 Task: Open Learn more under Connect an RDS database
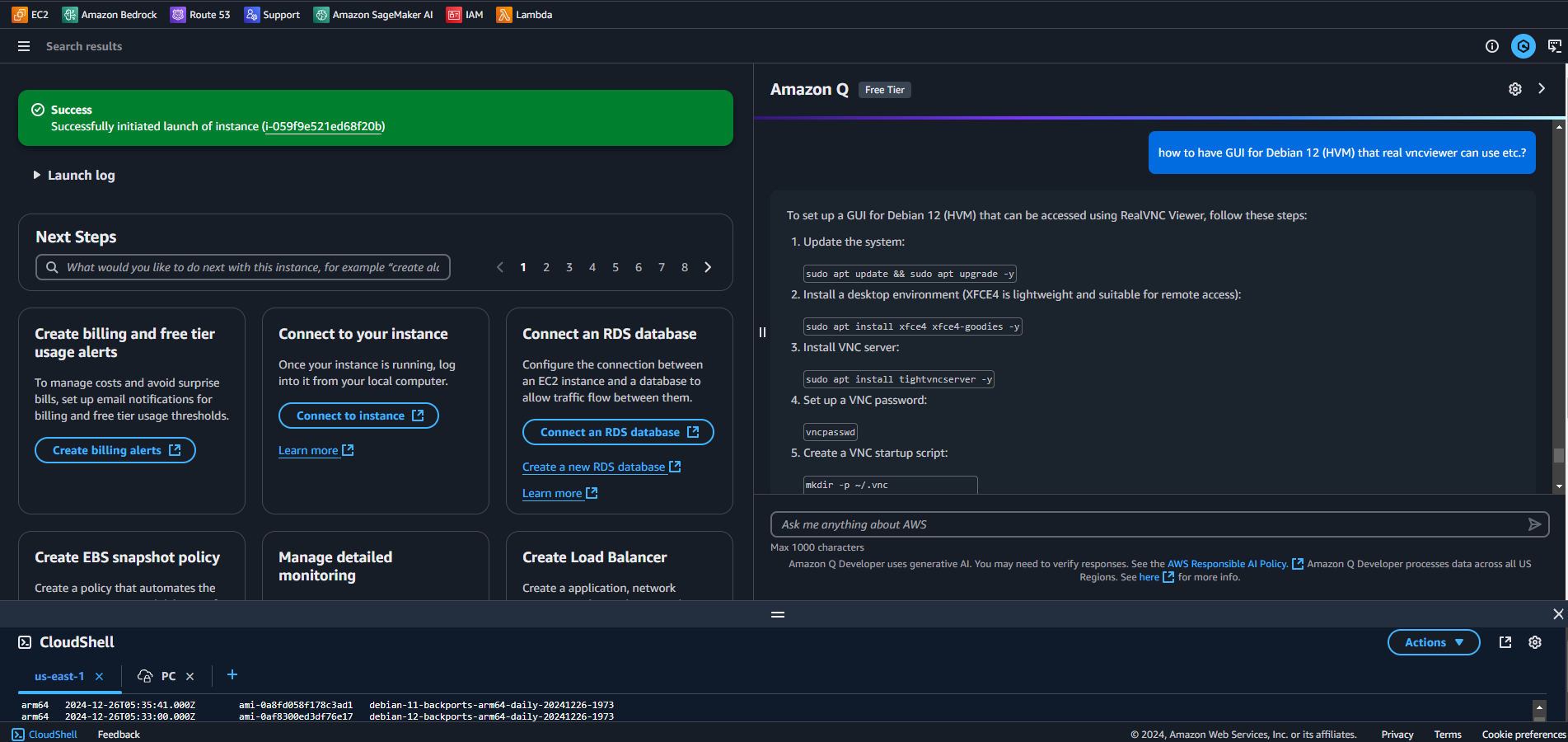(560, 493)
